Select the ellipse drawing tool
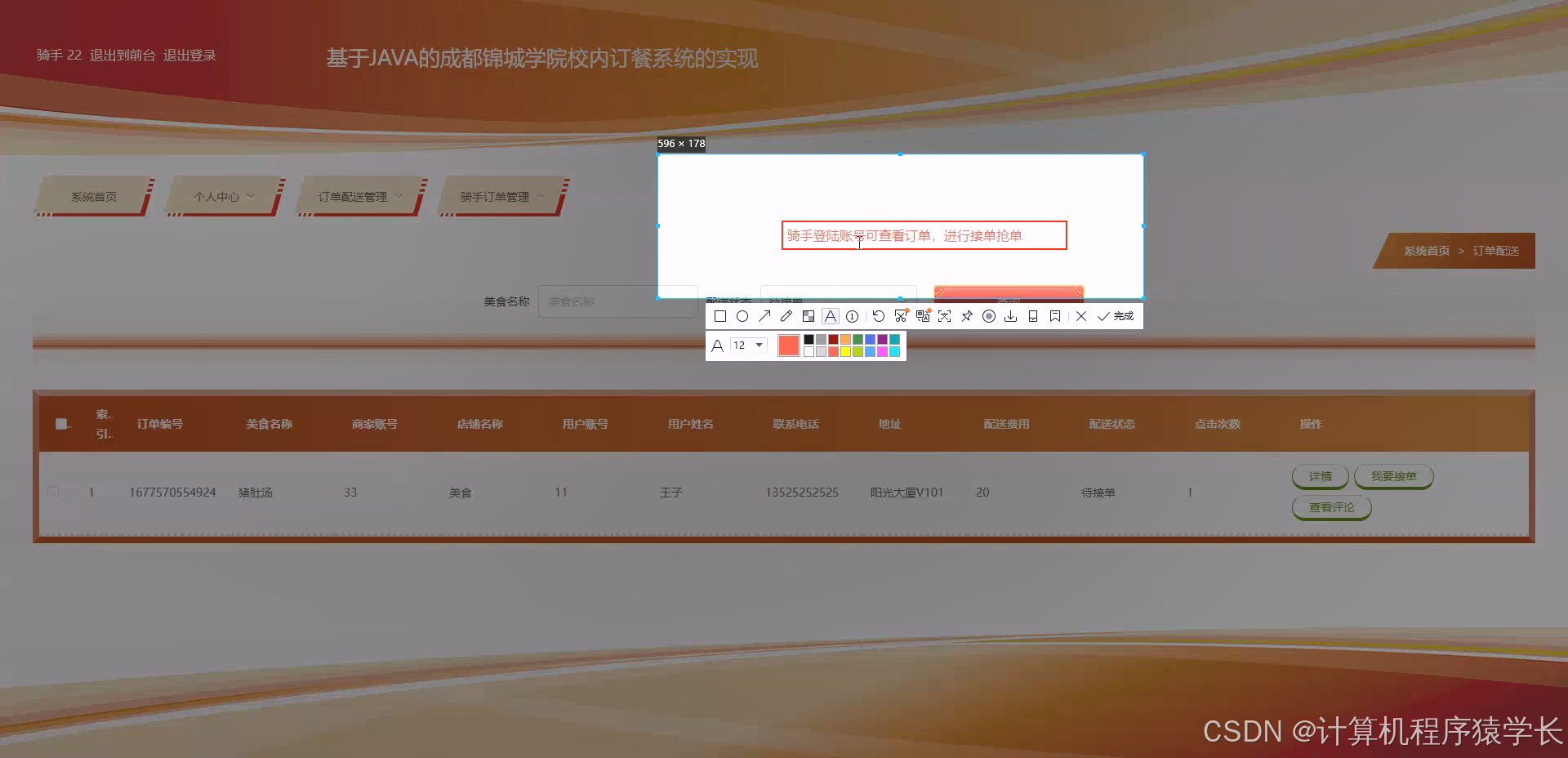 point(742,316)
